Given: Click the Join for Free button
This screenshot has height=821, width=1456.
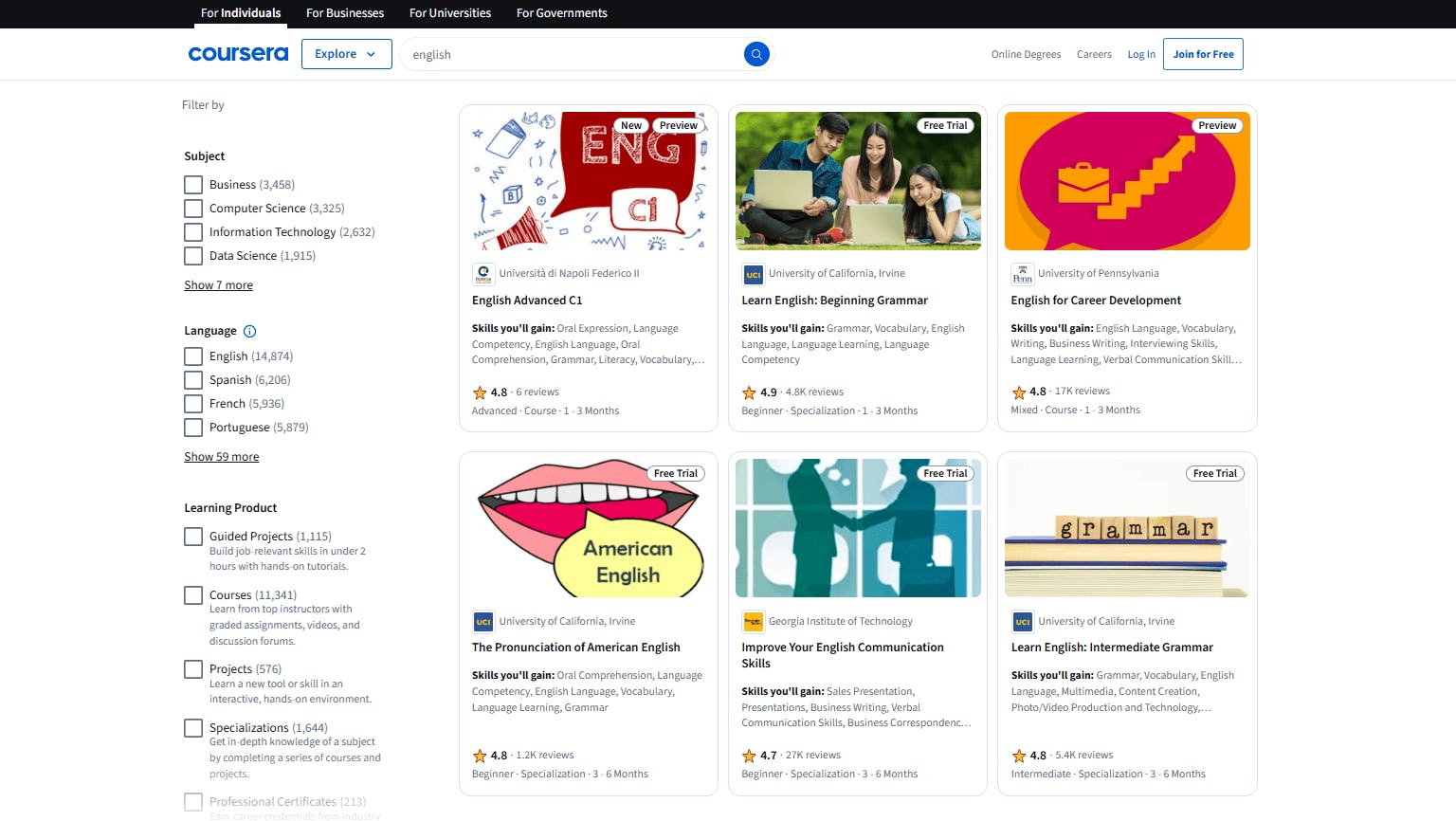Looking at the screenshot, I should pos(1203,54).
